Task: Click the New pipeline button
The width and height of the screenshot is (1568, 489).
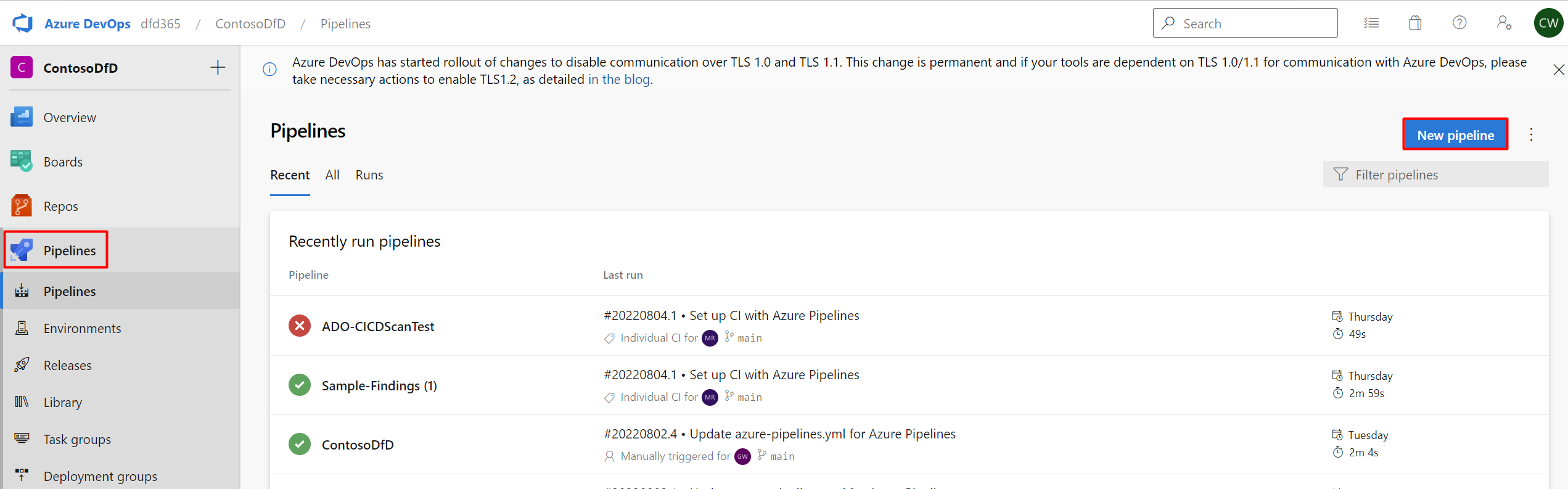Action: coord(1455,134)
